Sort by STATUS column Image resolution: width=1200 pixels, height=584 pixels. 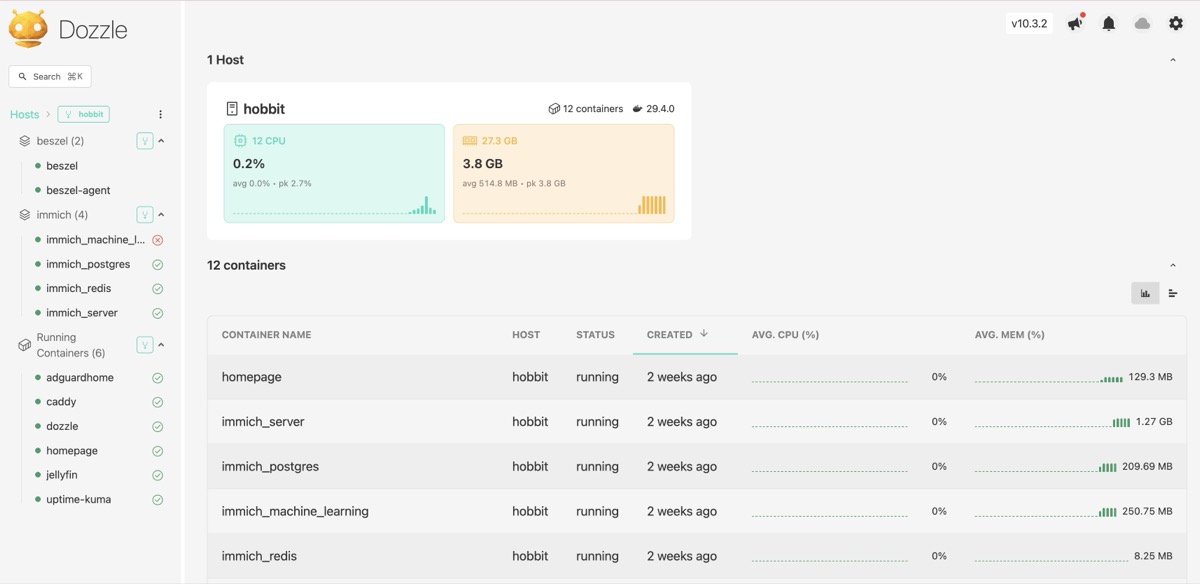point(595,335)
